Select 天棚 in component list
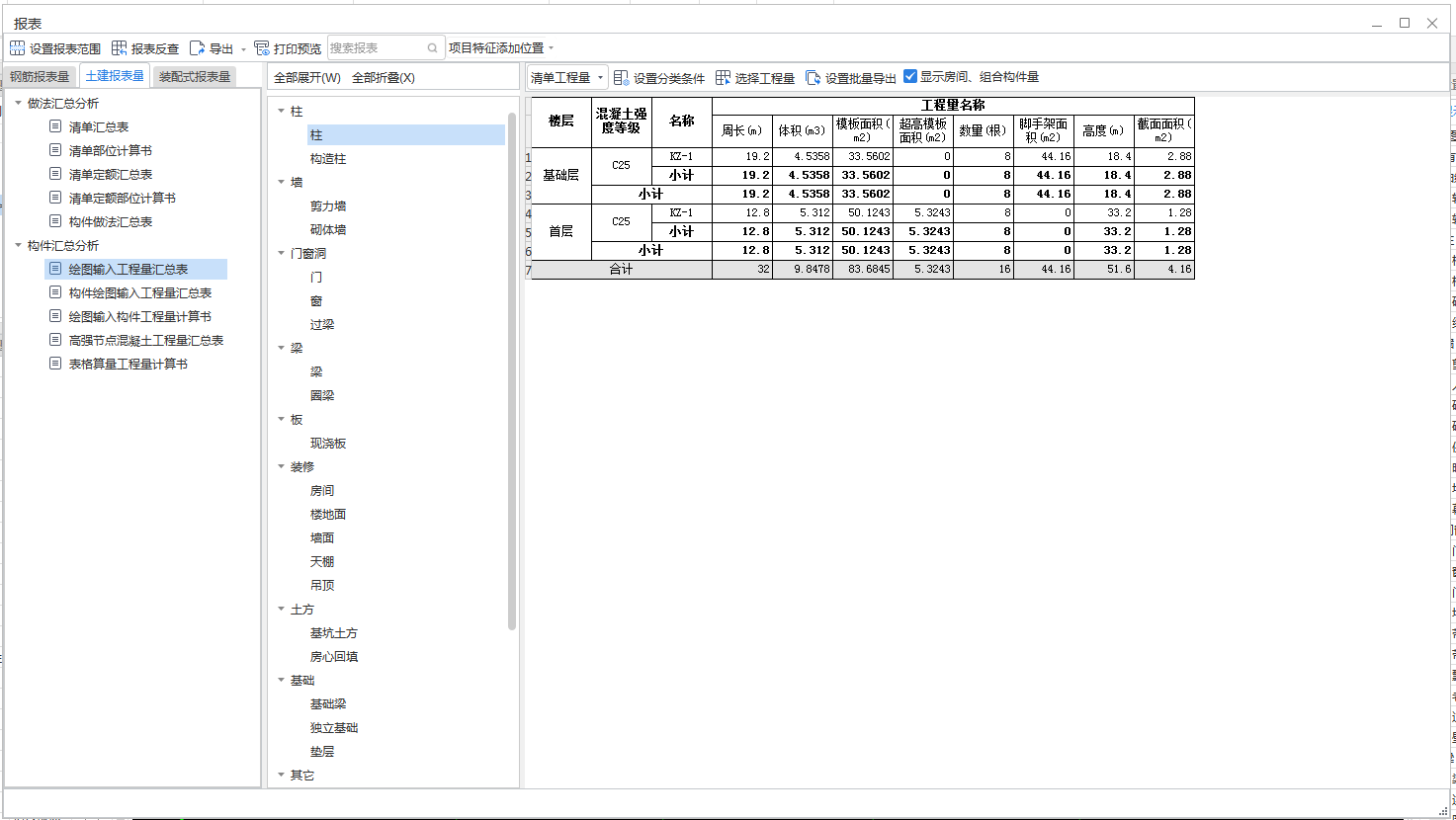This screenshot has width=1456, height=820. [x=322, y=562]
